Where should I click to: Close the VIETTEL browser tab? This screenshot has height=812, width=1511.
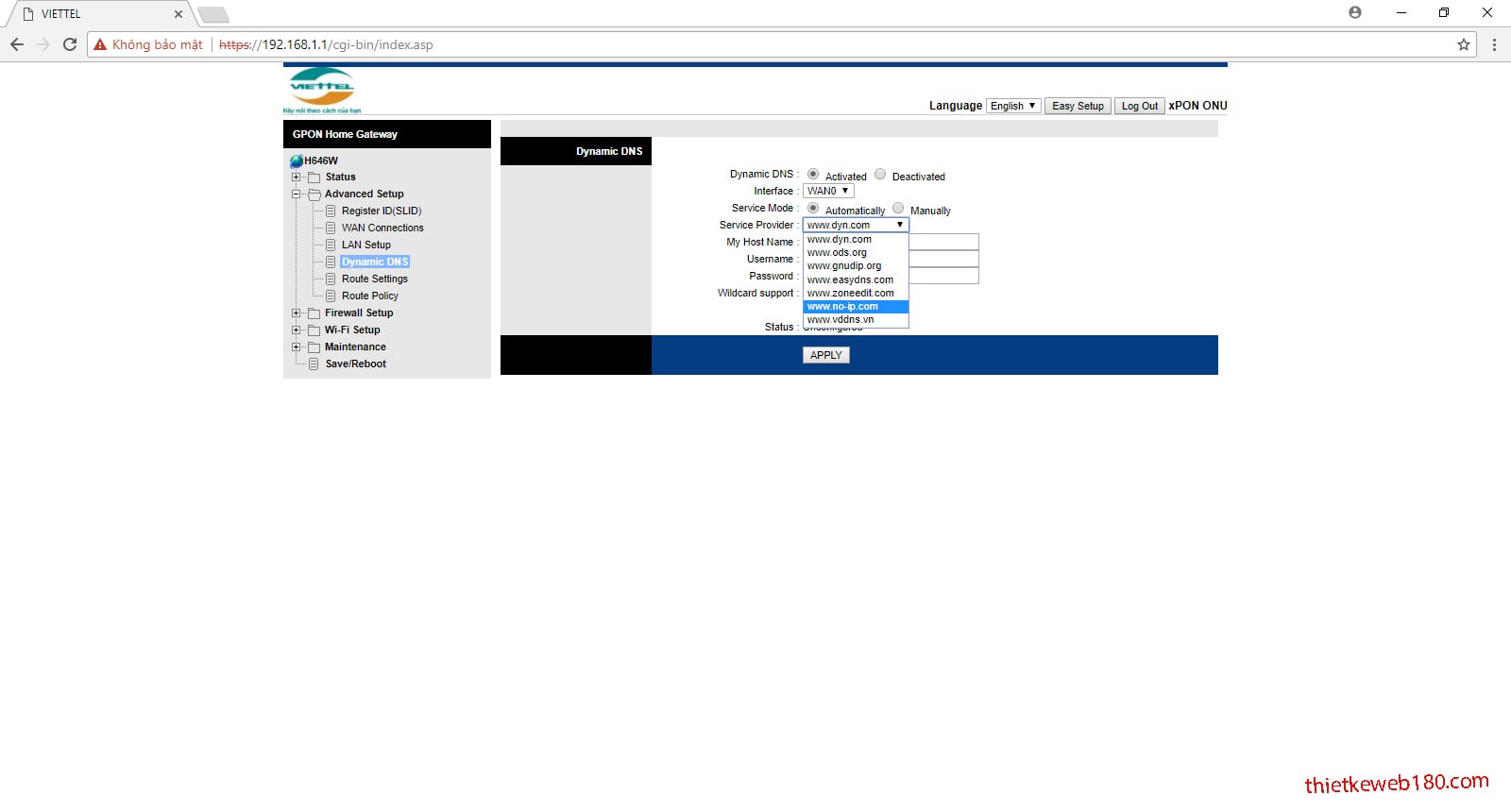pyautogui.click(x=178, y=14)
